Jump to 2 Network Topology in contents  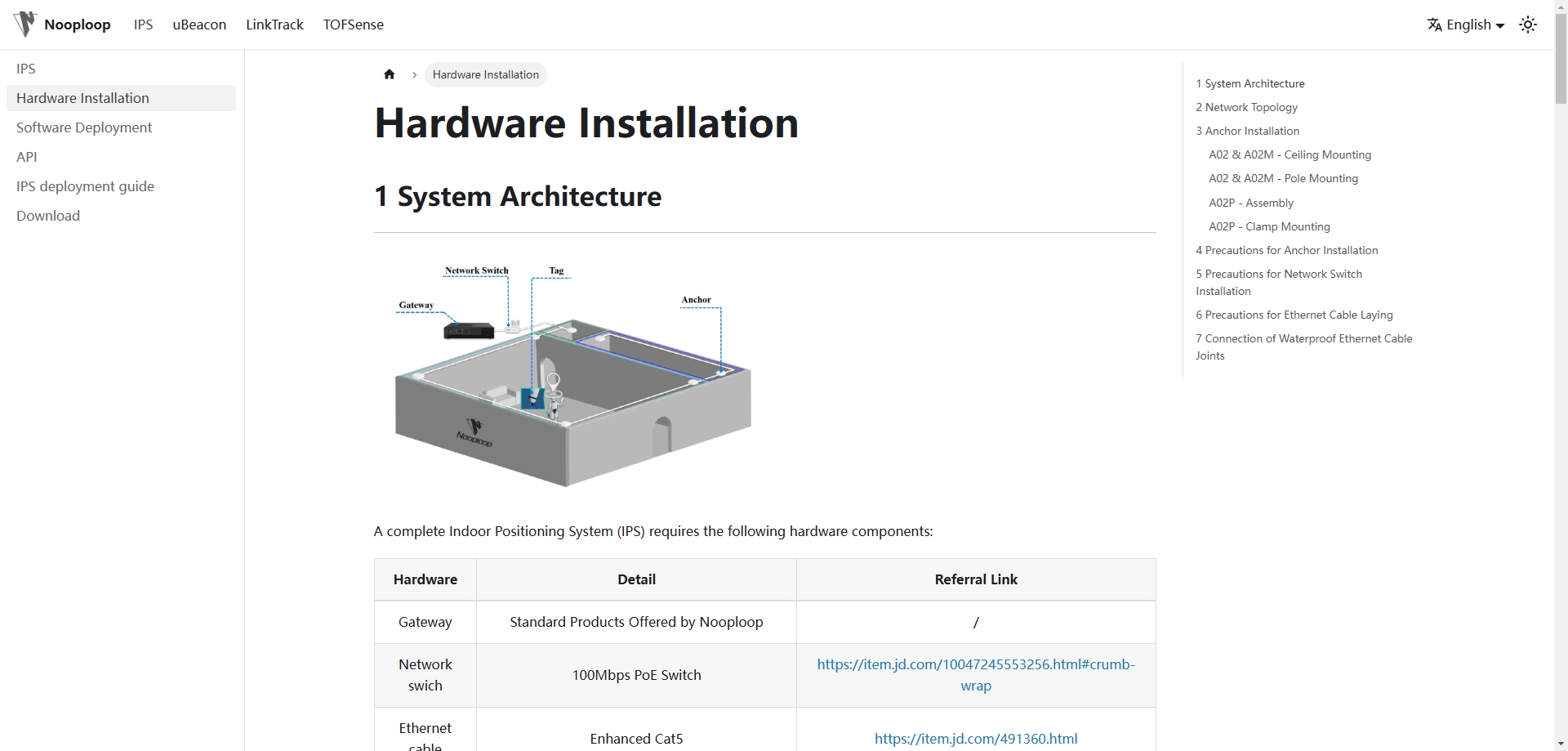point(1246,107)
